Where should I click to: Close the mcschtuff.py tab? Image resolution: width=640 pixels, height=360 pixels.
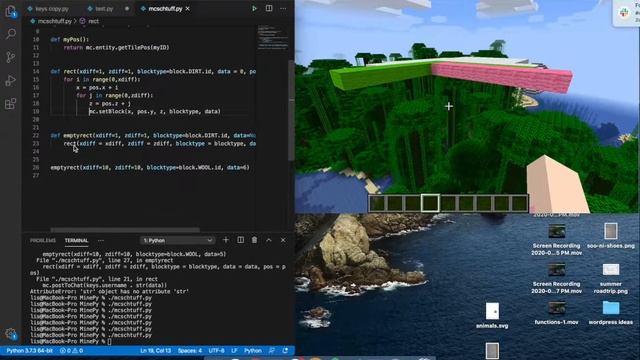187,9
